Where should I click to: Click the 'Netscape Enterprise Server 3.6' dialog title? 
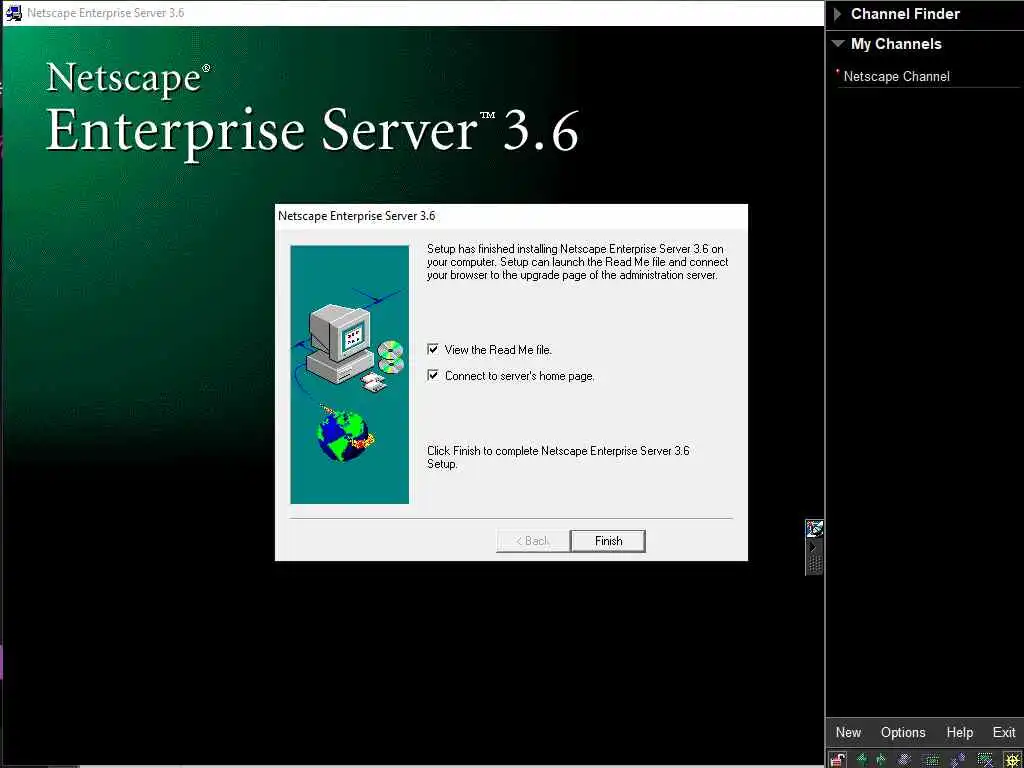[357, 216]
